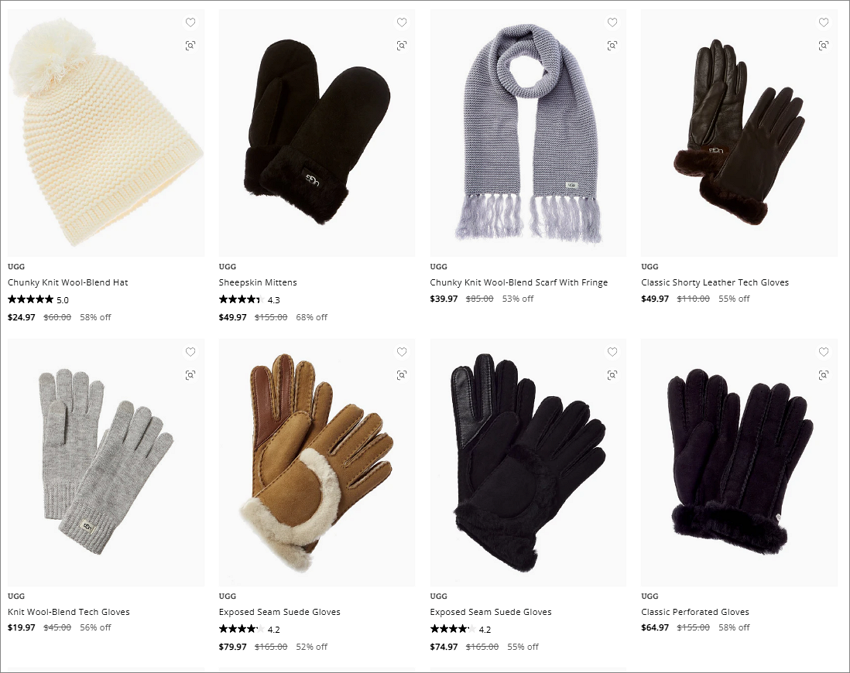Open Classic Shorty Leather Tech Gloves title
Viewport: 850px width, 673px height.
point(714,283)
